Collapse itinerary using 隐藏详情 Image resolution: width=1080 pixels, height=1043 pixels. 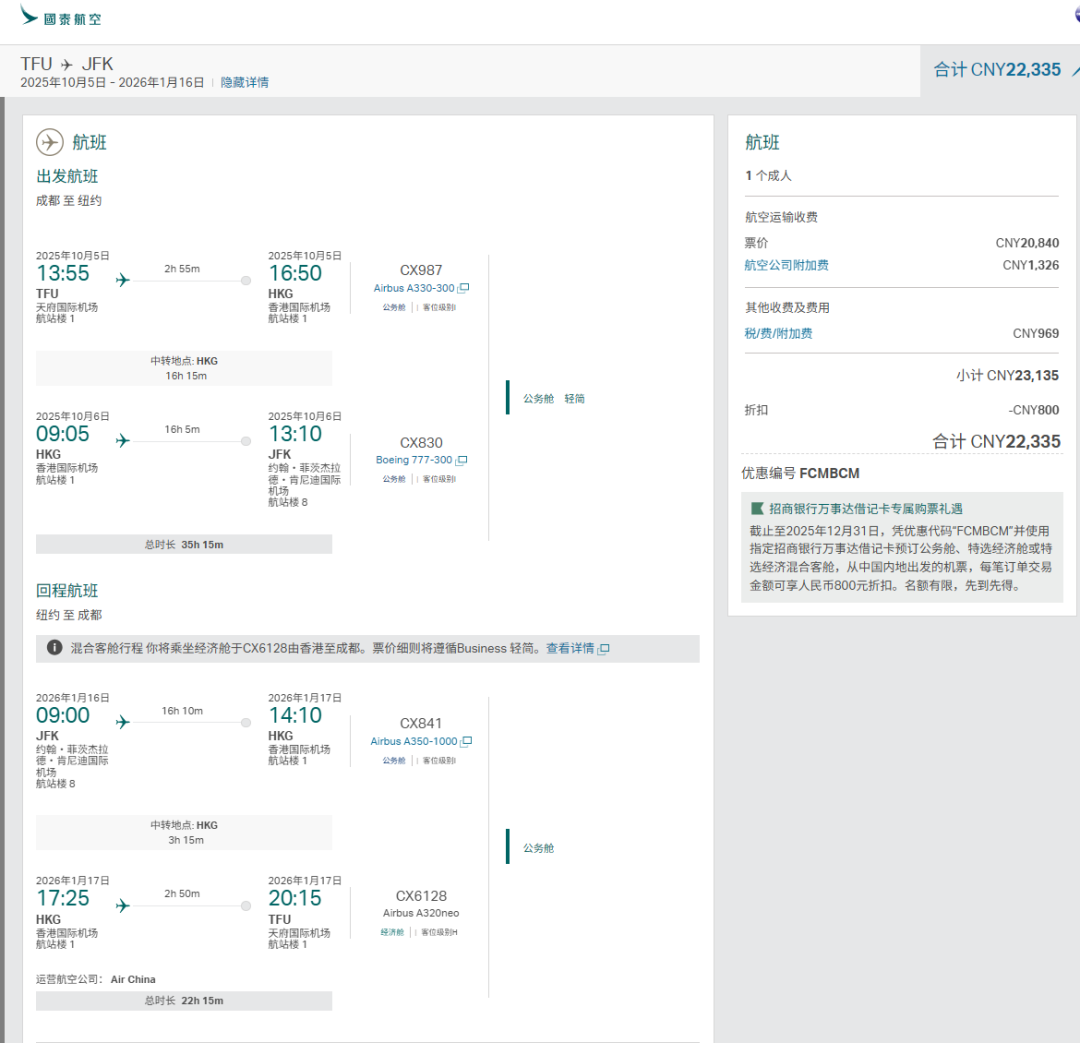click(x=244, y=83)
